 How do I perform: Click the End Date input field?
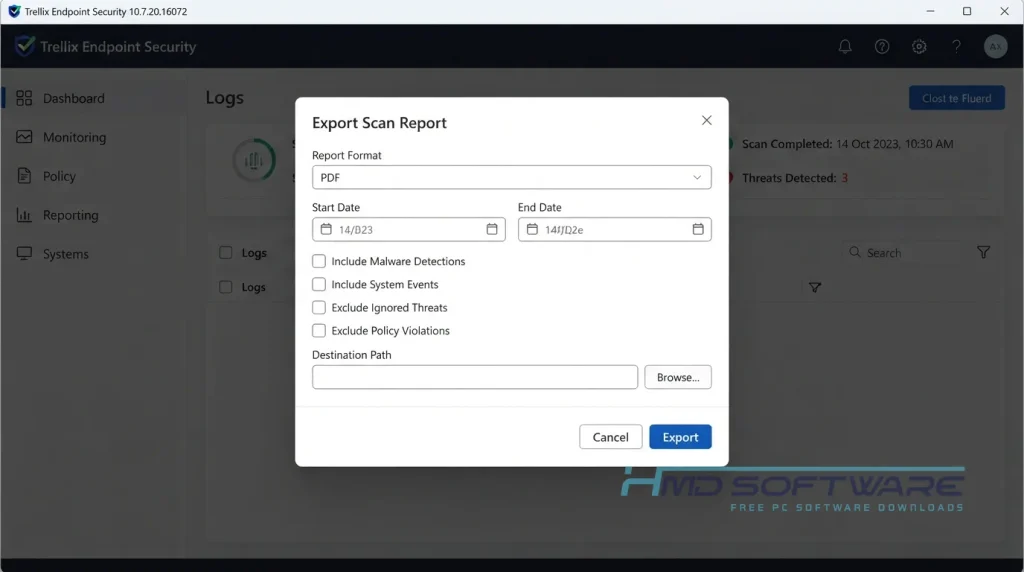coord(615,230)
